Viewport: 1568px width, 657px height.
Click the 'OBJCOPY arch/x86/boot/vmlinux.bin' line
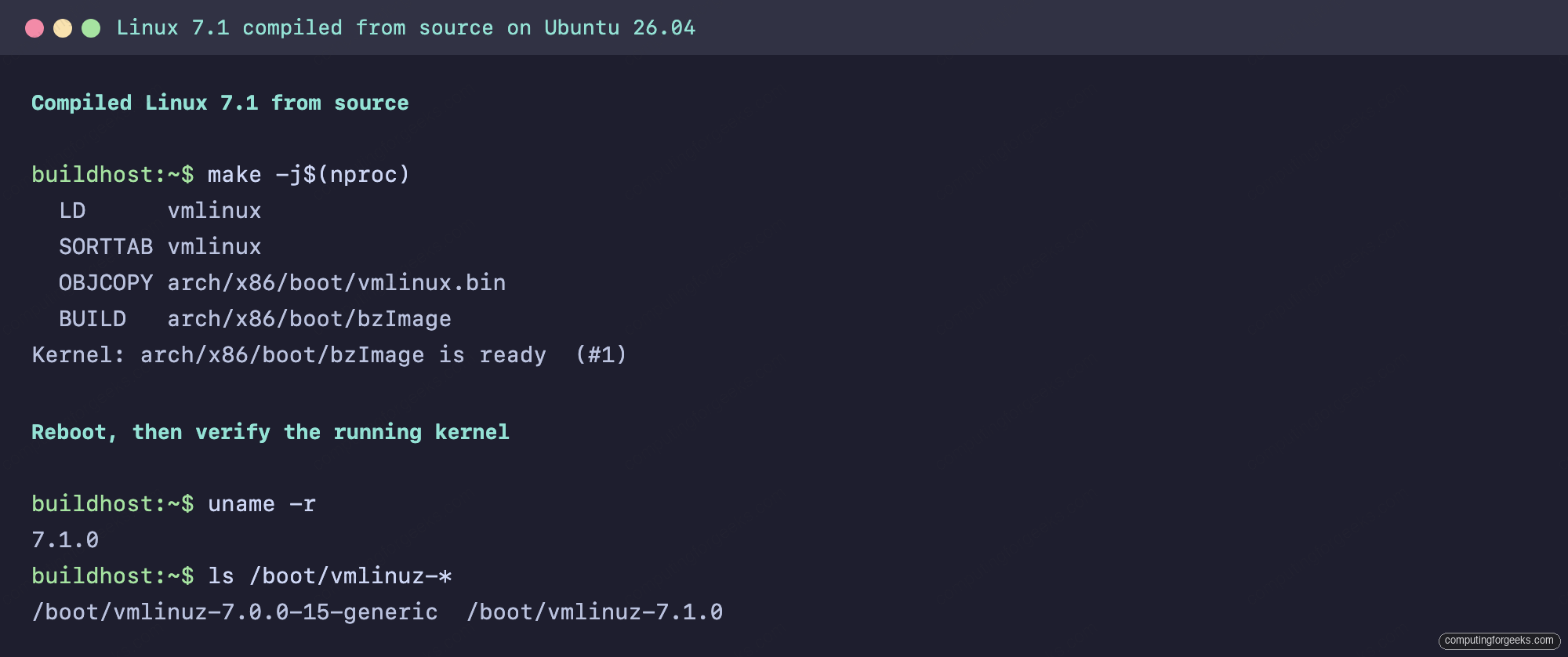pos(282,282)
